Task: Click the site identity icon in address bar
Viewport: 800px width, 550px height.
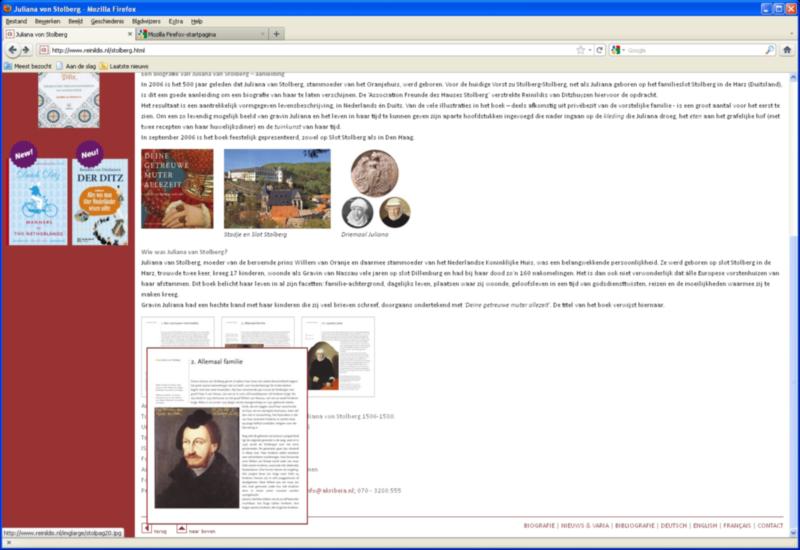Action: pyautogui.click(x=44, y=50)
